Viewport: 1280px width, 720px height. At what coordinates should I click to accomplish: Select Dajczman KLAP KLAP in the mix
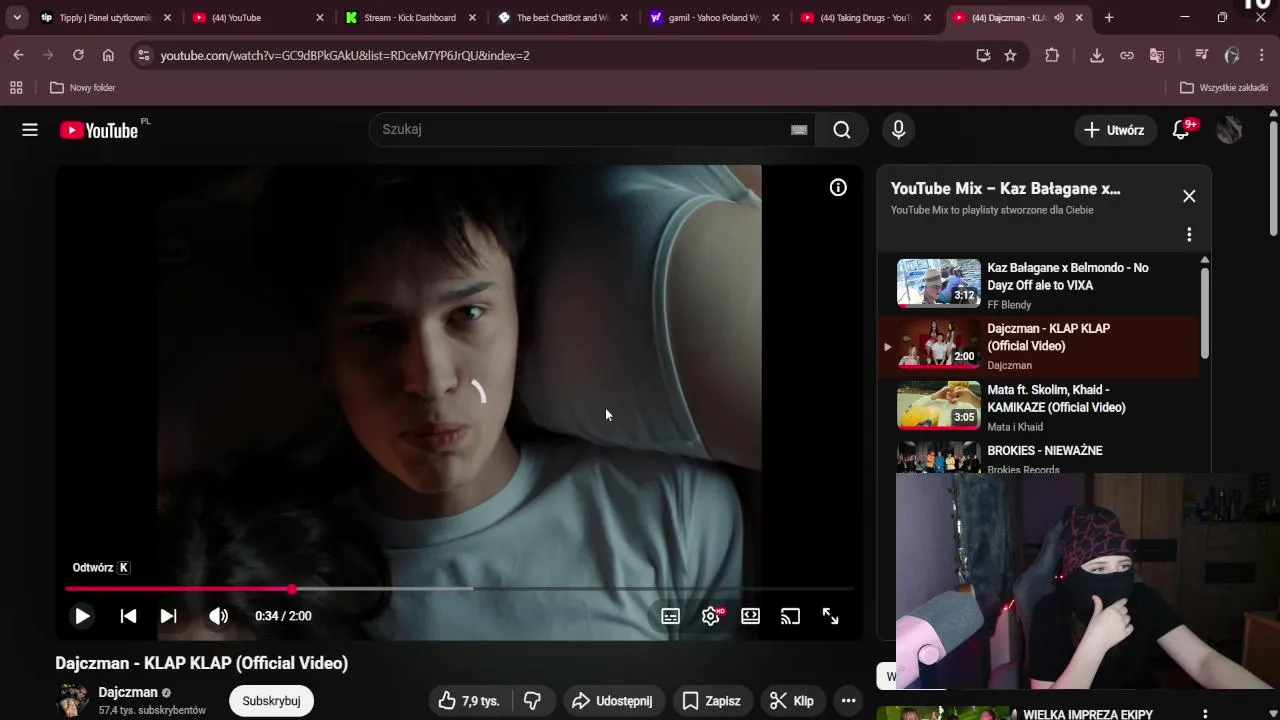point(1038,346)
